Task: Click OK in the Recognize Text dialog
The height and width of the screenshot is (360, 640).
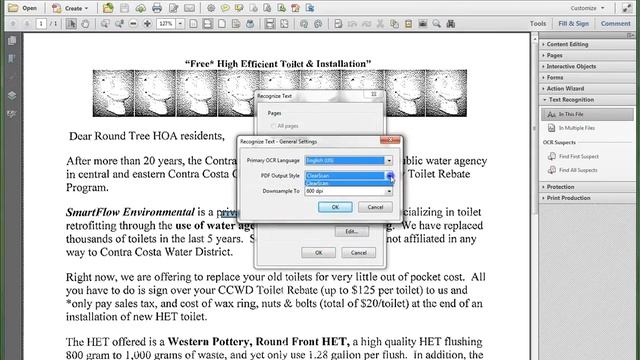Action: pos(318,253)
